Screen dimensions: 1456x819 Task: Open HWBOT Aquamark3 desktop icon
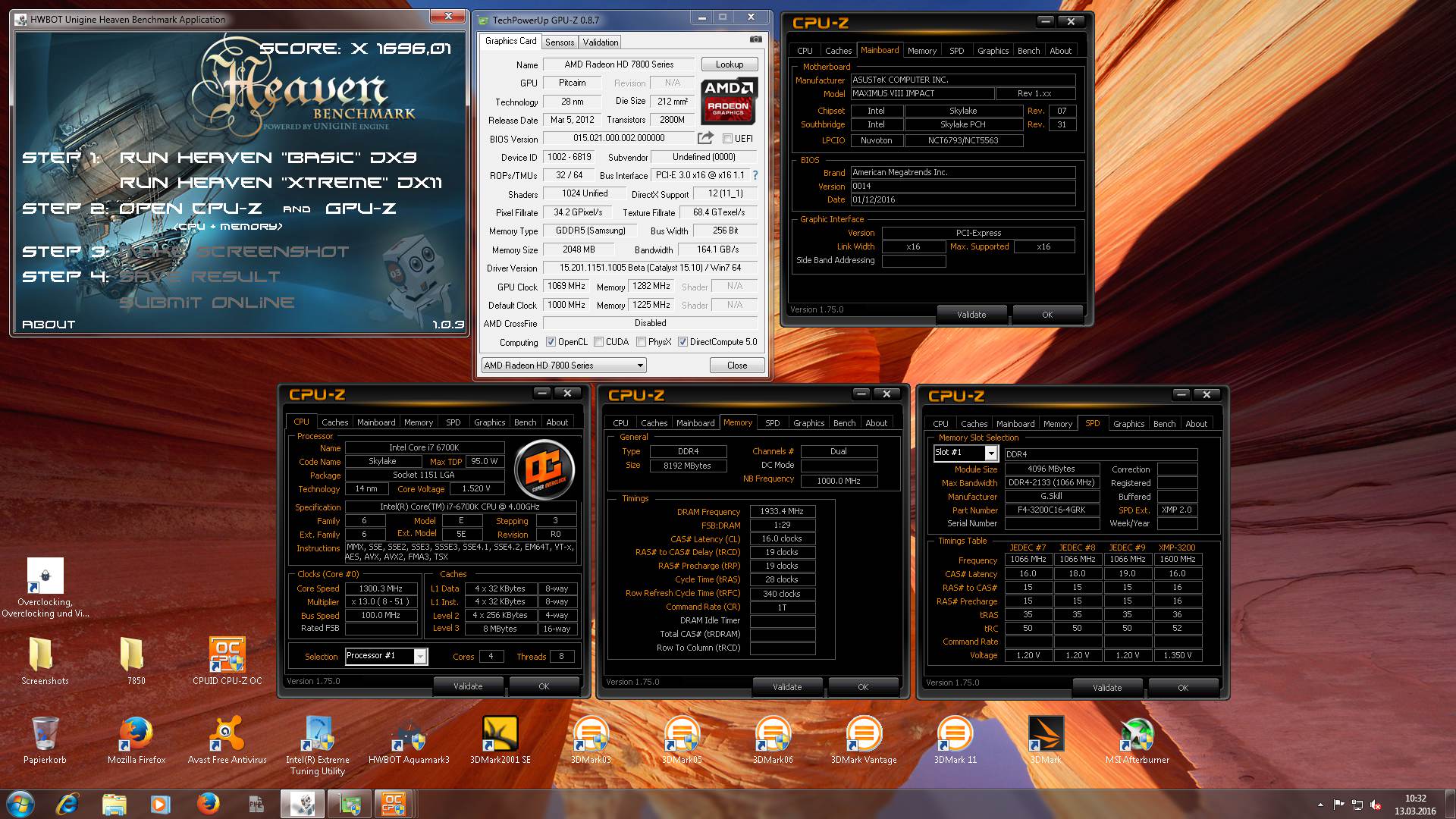pos(409,741)
